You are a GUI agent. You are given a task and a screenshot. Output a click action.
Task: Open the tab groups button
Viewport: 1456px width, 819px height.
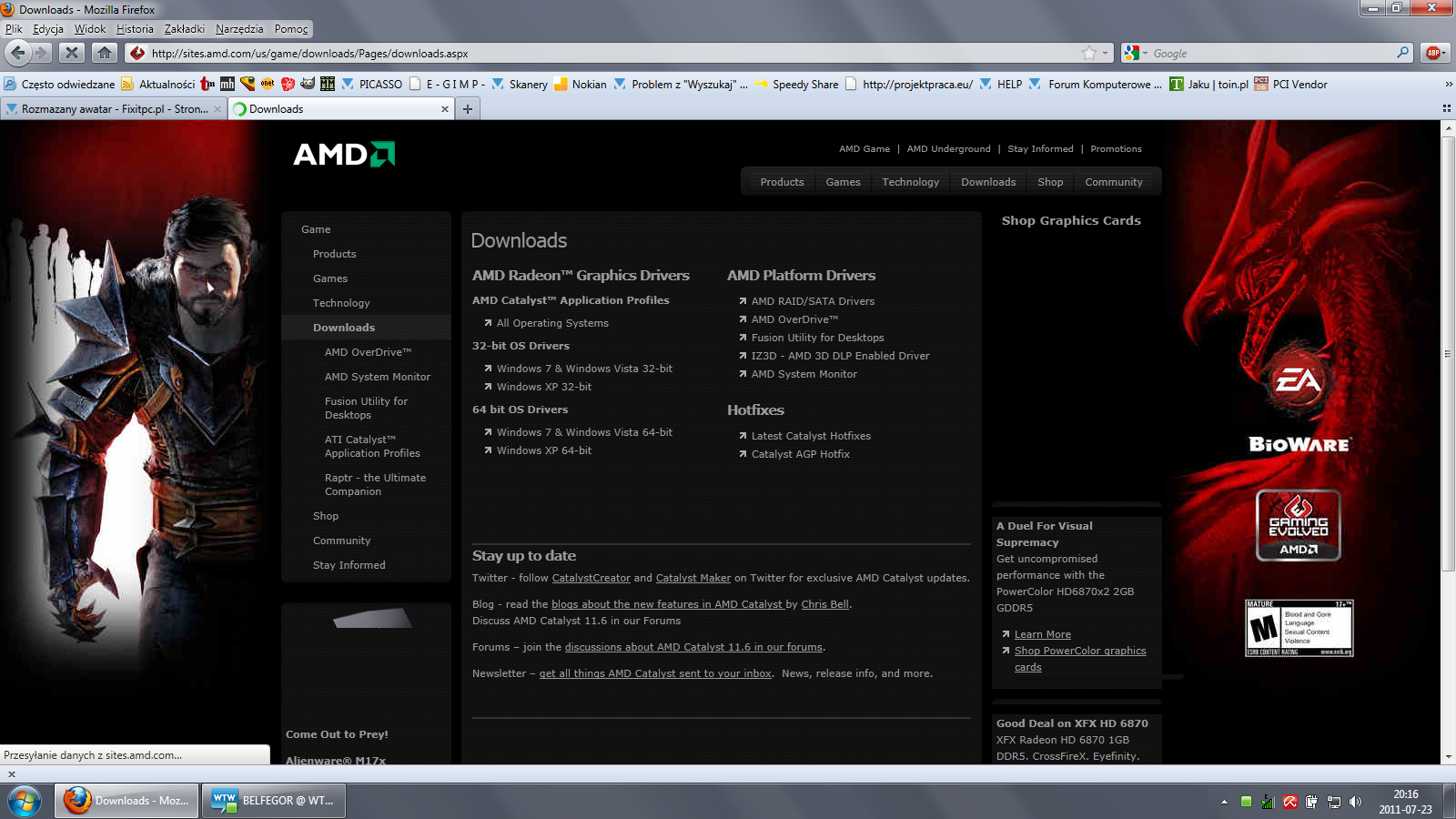[1446, 108]
